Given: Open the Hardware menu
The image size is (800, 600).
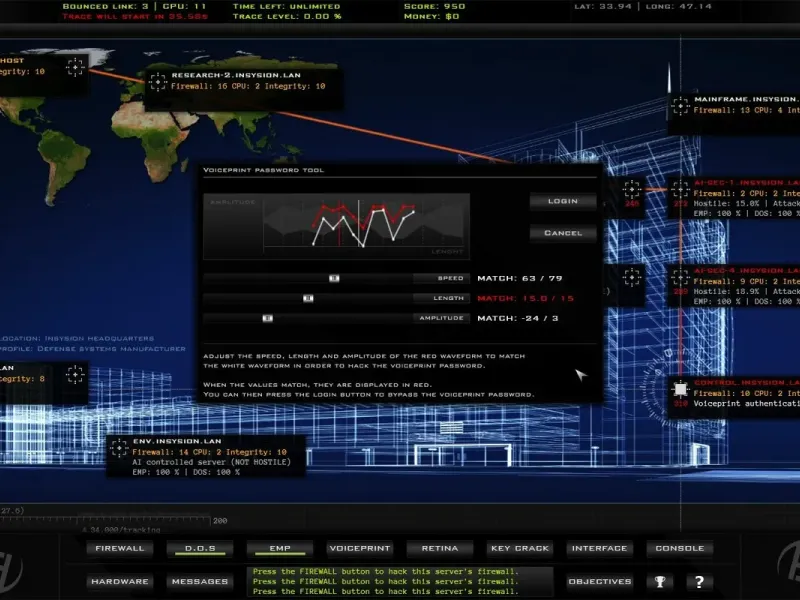Looking at the screenshot, I should (120, 582).
